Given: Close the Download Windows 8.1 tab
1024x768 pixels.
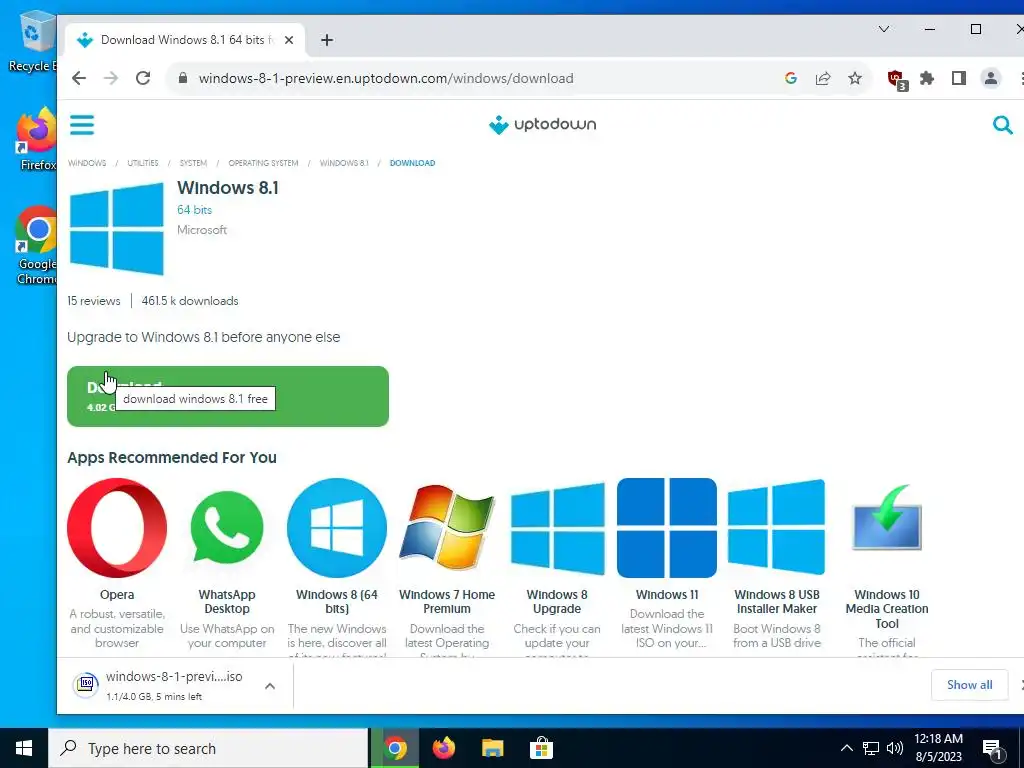Looking at the screenshot, I should (289, 40).
